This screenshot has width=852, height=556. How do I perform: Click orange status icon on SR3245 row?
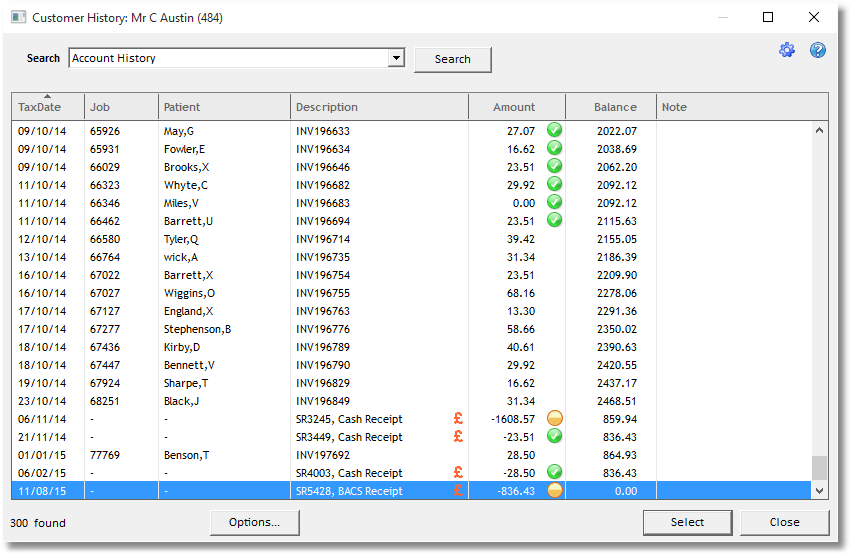tap(554, 418)
